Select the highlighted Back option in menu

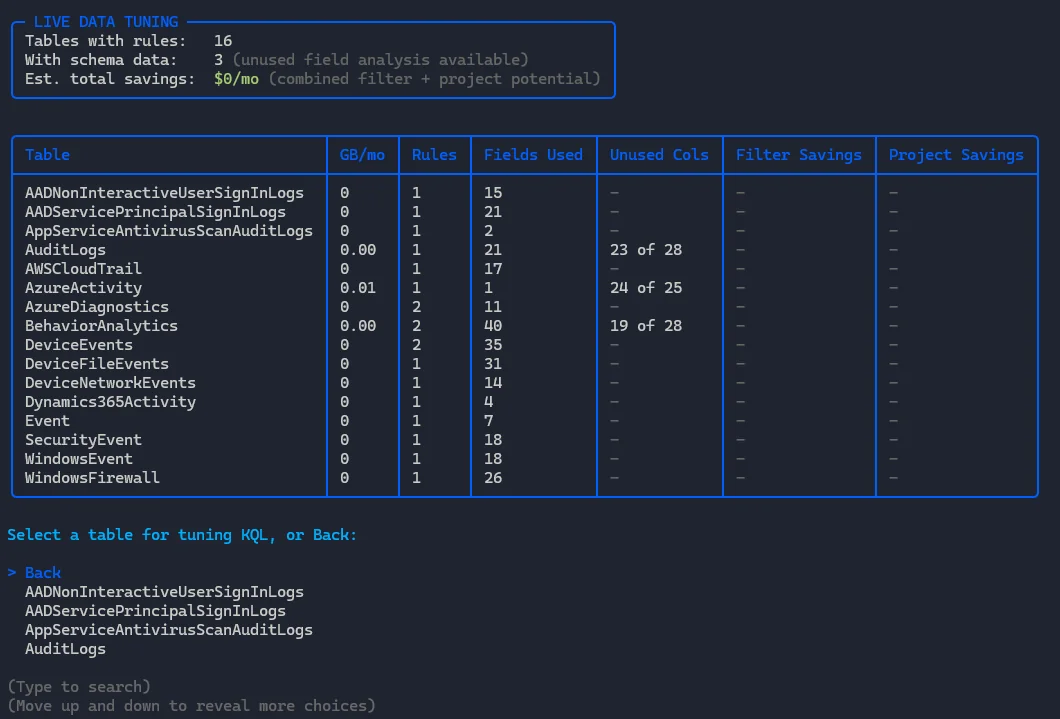click(x=43, y=573)
